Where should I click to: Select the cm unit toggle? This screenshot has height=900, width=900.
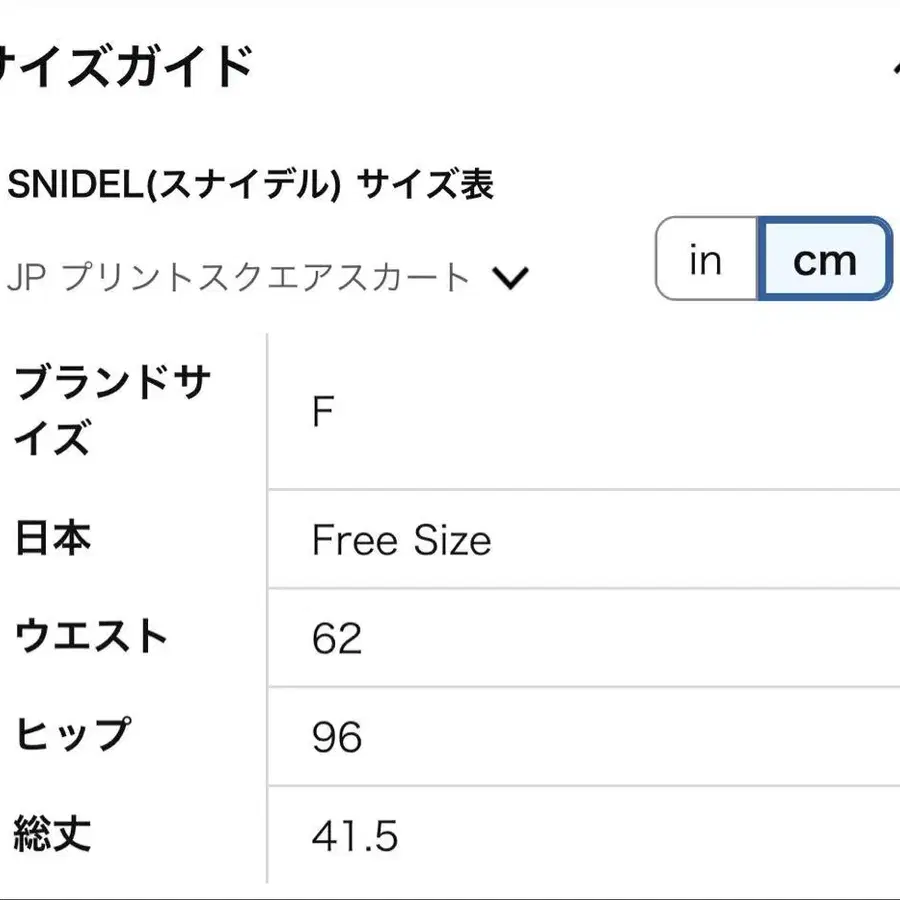click(825, 259)
